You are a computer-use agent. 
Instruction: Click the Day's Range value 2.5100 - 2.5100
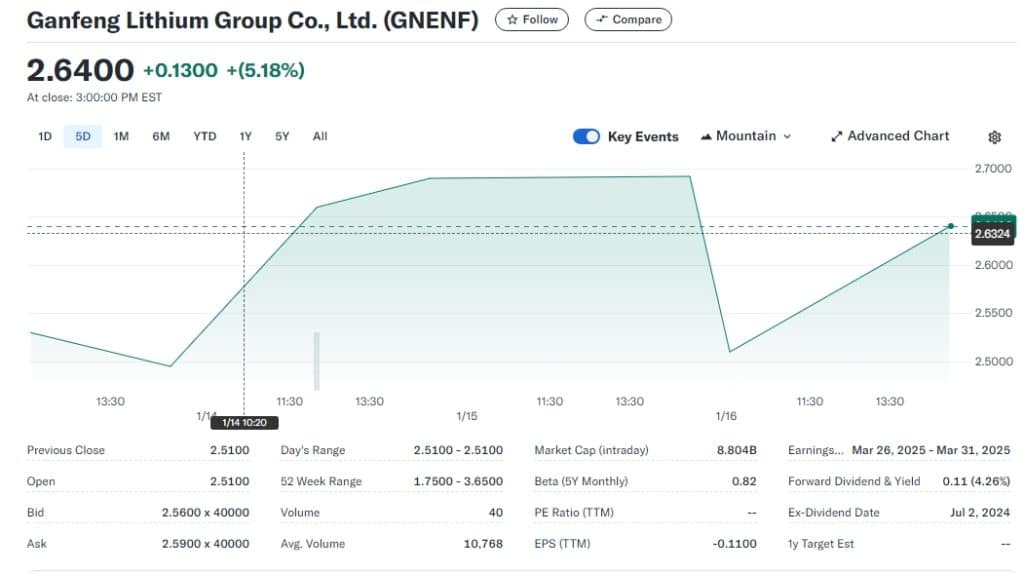pyautogui.click(x=458, y=450)
